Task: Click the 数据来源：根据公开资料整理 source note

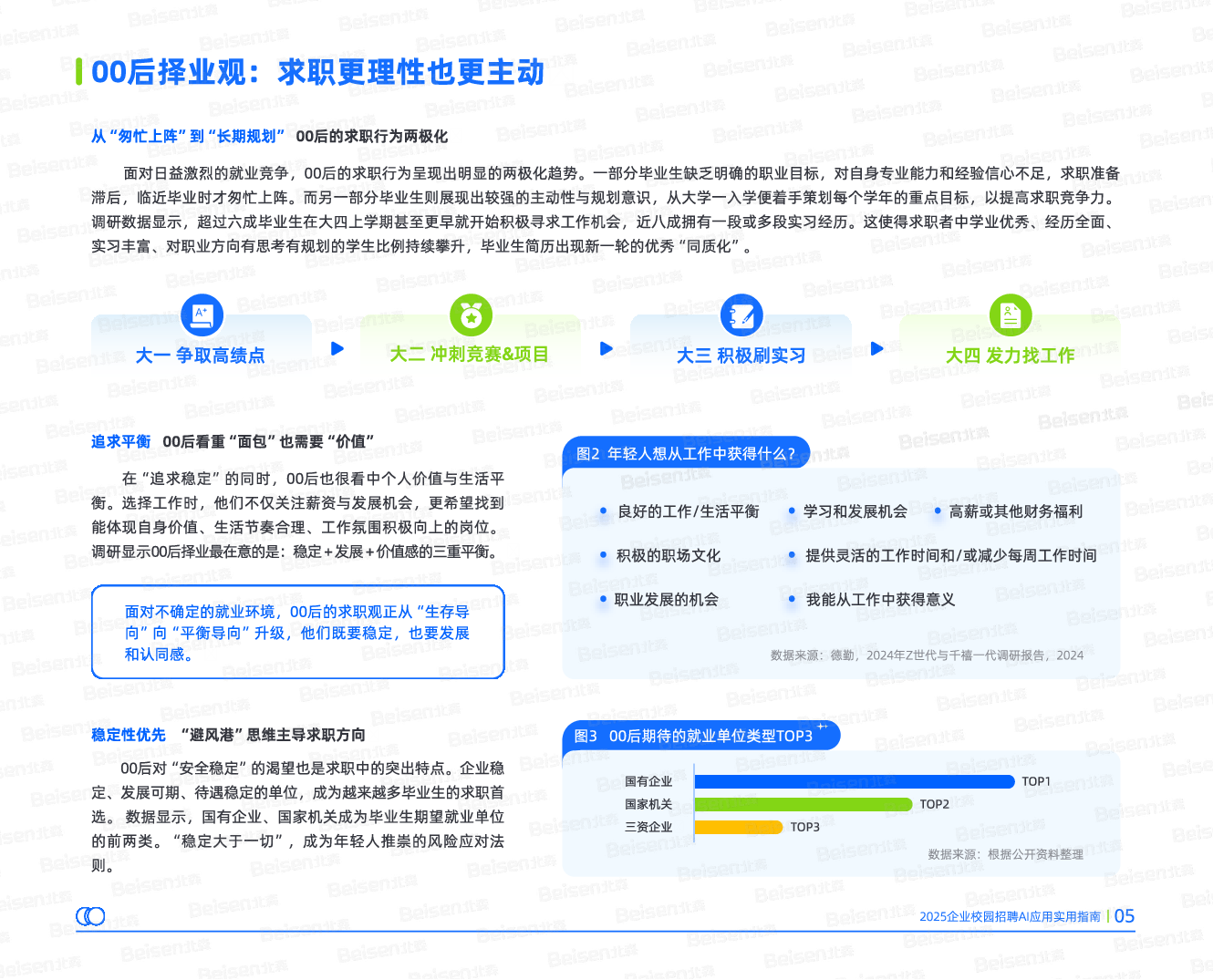Action: click(x=1005, y=854)
